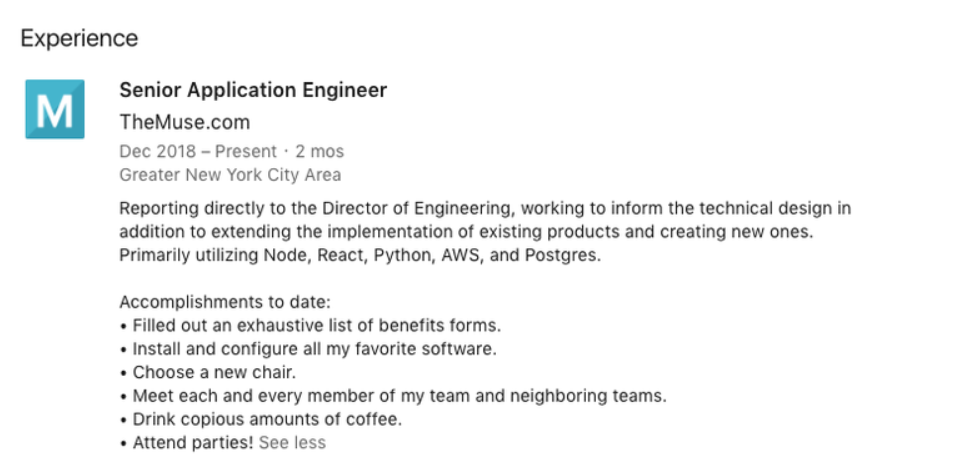Click the line starting addition to extending
955x467 pixels.
tap(467, 232)
